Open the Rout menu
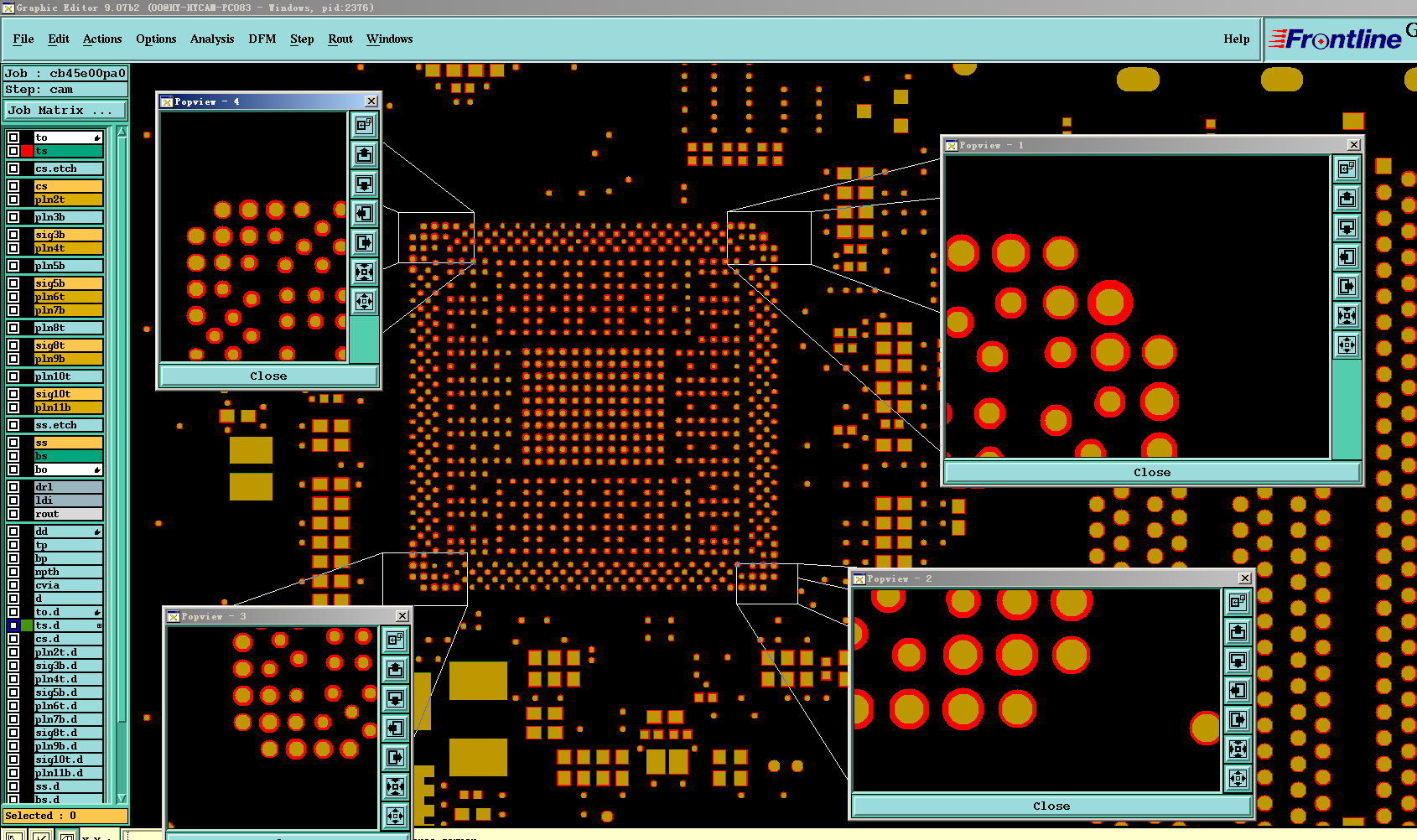The image size is (1417, 840). [340, 39]
